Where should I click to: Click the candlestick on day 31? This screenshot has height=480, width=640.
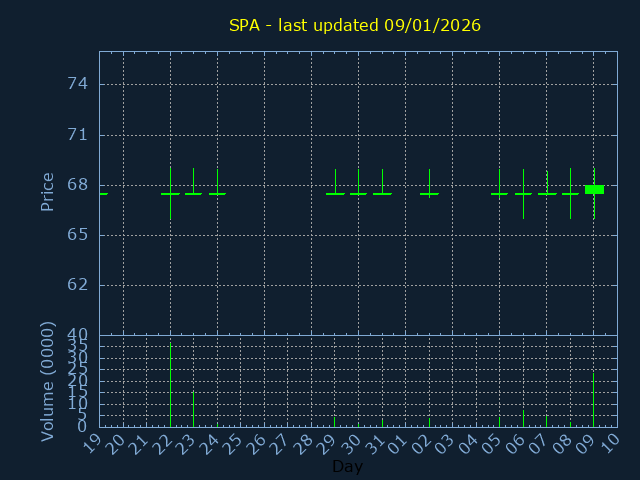pos(382,193)
